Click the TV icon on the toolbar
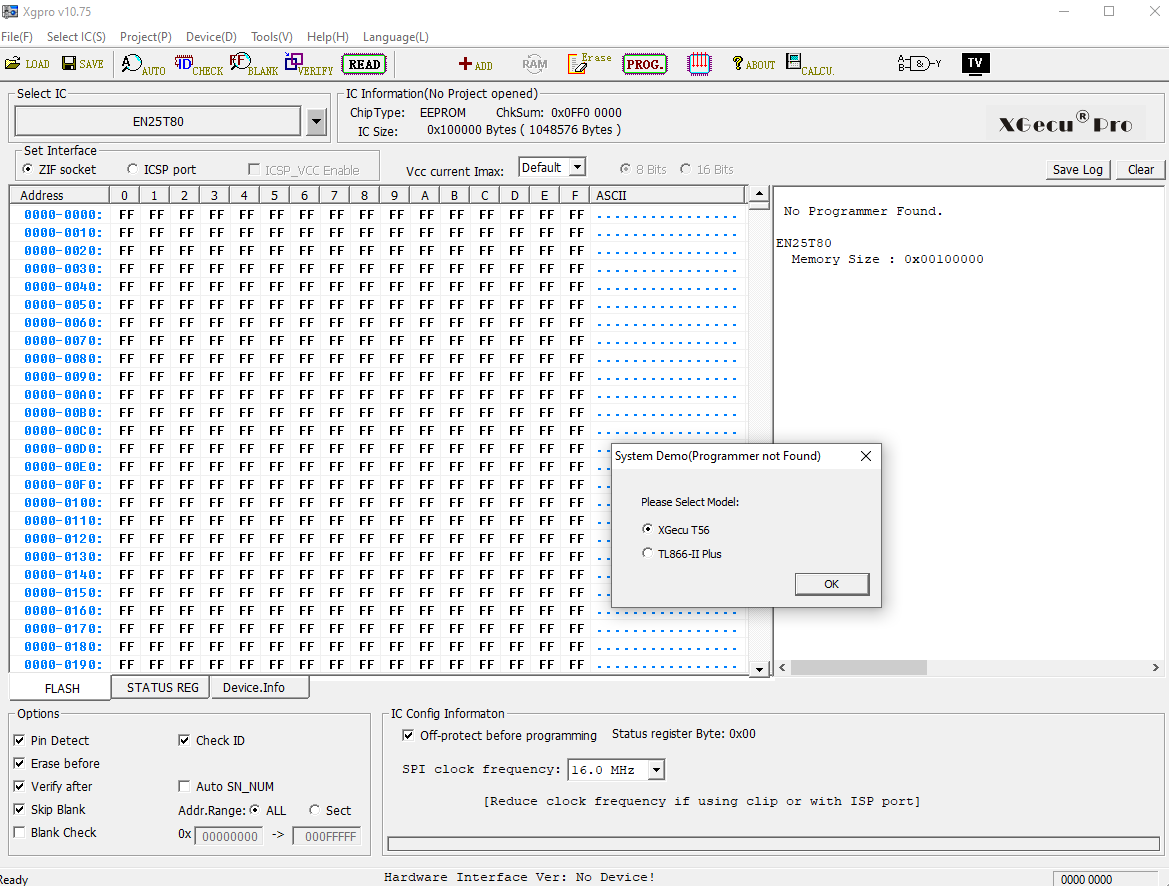The image size is (1169, 886). (x=975, y=62)
